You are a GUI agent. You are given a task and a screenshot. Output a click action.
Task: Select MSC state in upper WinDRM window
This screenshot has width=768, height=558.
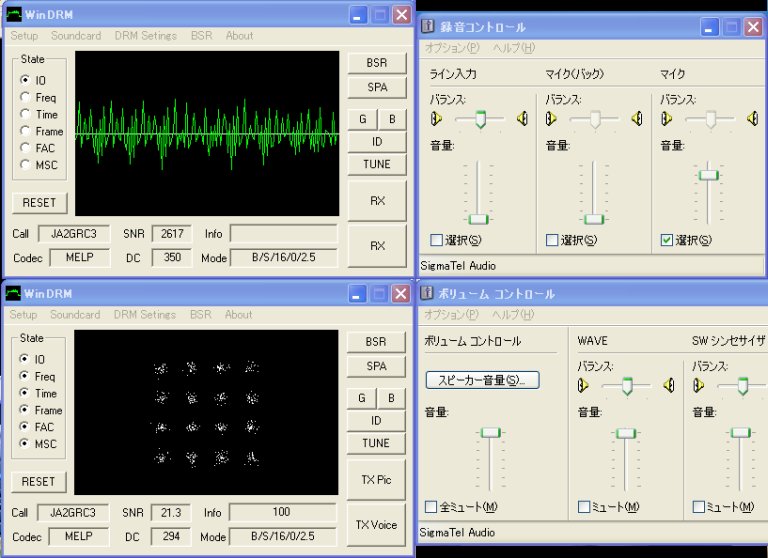[x=25, y=165]
